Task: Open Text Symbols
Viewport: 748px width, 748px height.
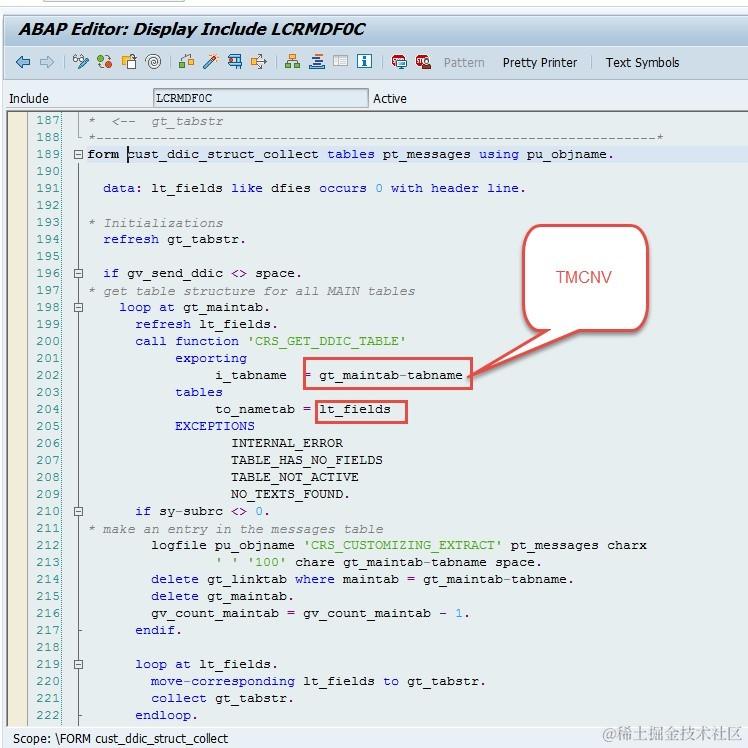Action: pos(642,63)
